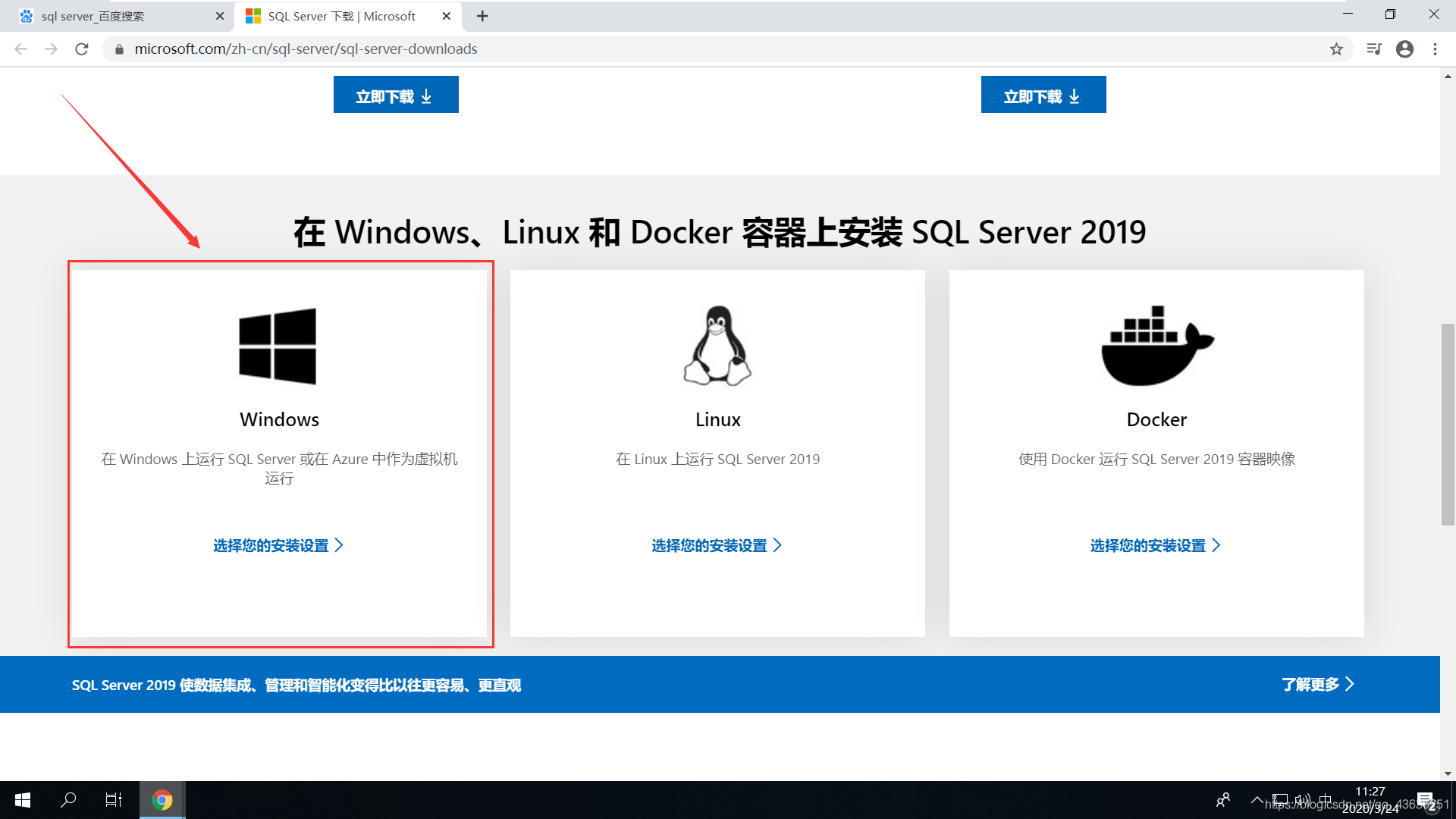
Task: Click the browser forward arrow
Action: tap(51, 49)
